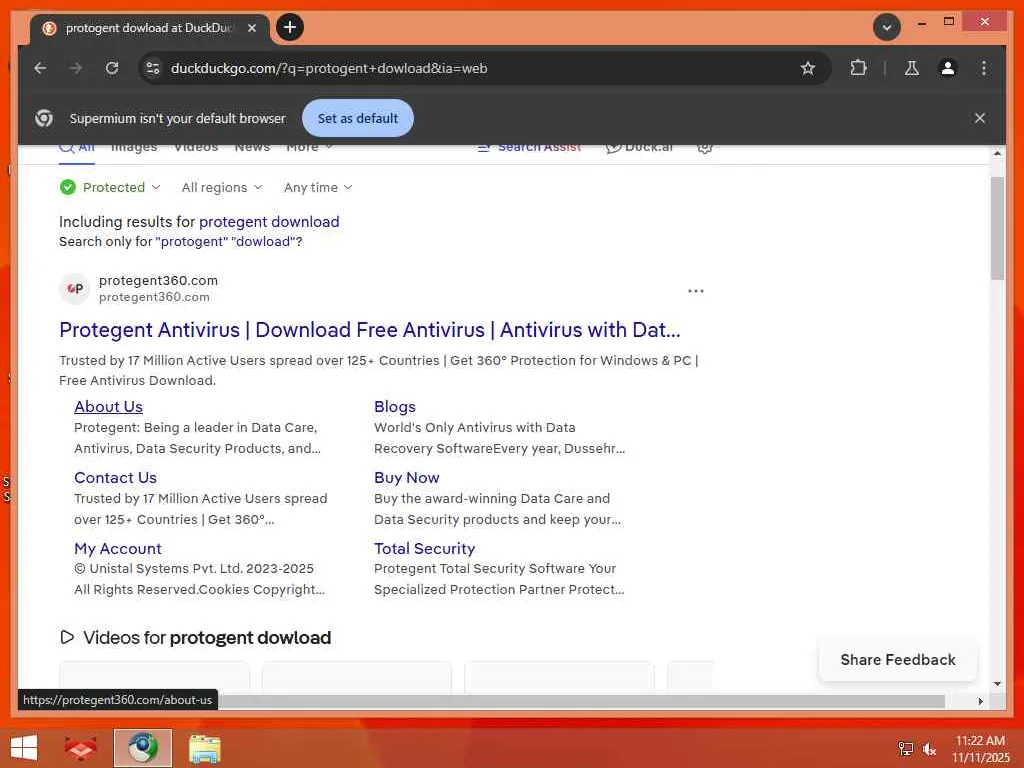Click the network tray icon
The width and height of the screenshot is (1024, 768).
coord(906,748)
